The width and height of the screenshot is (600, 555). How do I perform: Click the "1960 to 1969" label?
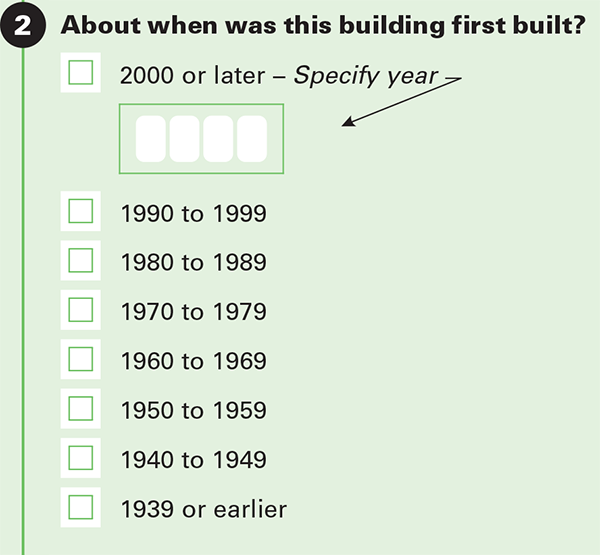[194, 361]
